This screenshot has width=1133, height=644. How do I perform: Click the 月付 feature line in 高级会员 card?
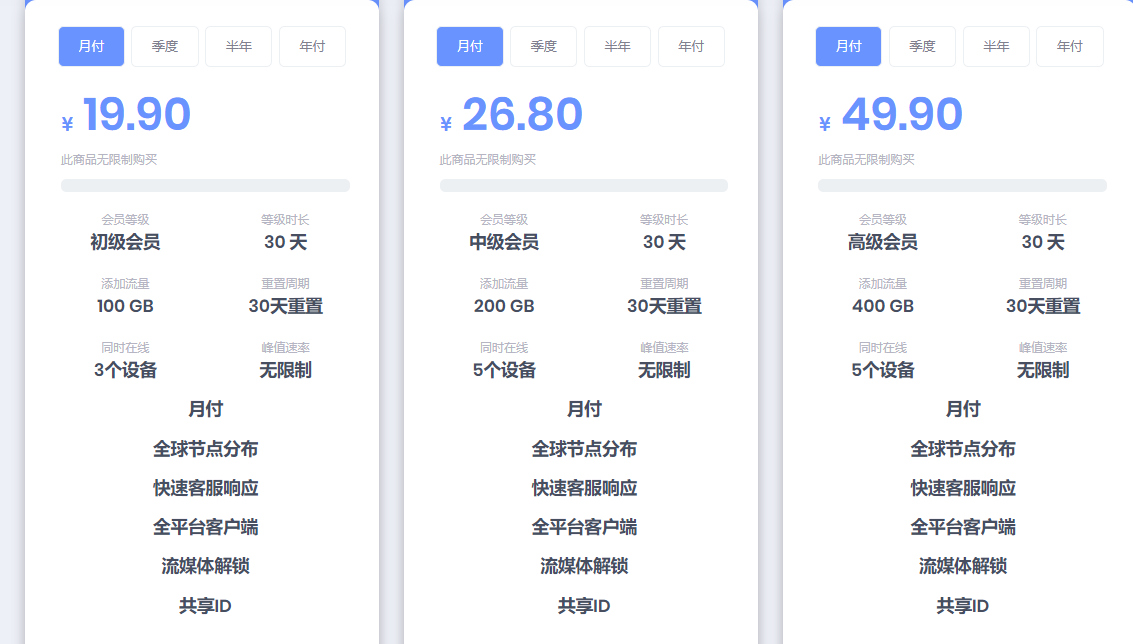962,409
